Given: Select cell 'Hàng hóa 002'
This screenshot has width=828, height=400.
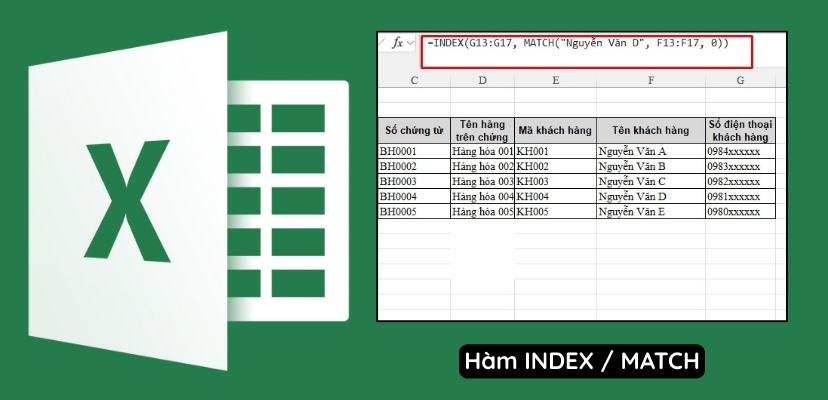Looking at the screenshot, I should [x=483, y=166].
